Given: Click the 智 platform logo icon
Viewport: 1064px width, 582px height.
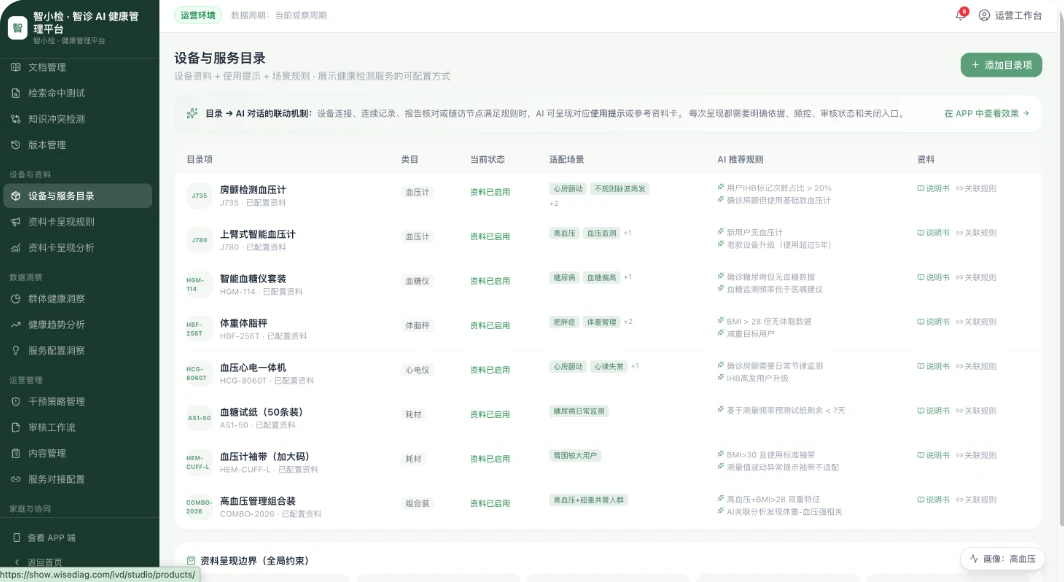Looking at the screenshot, I should (x=18, y=28).
